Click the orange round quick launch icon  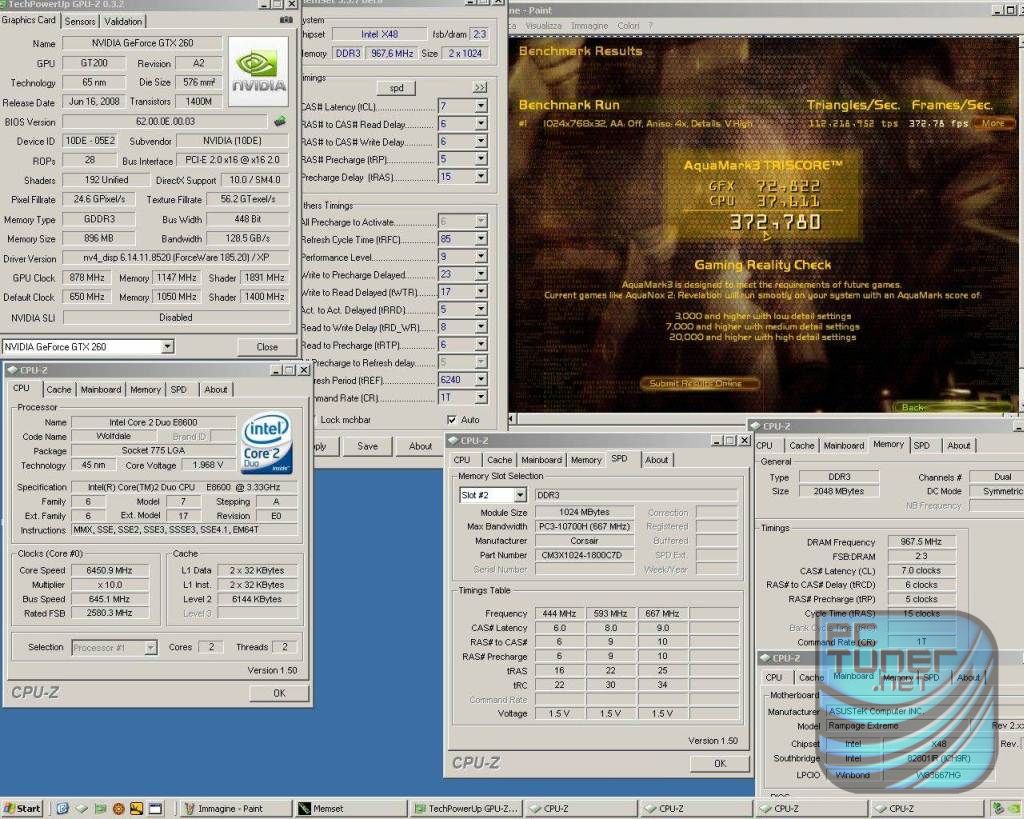point(118,809)
